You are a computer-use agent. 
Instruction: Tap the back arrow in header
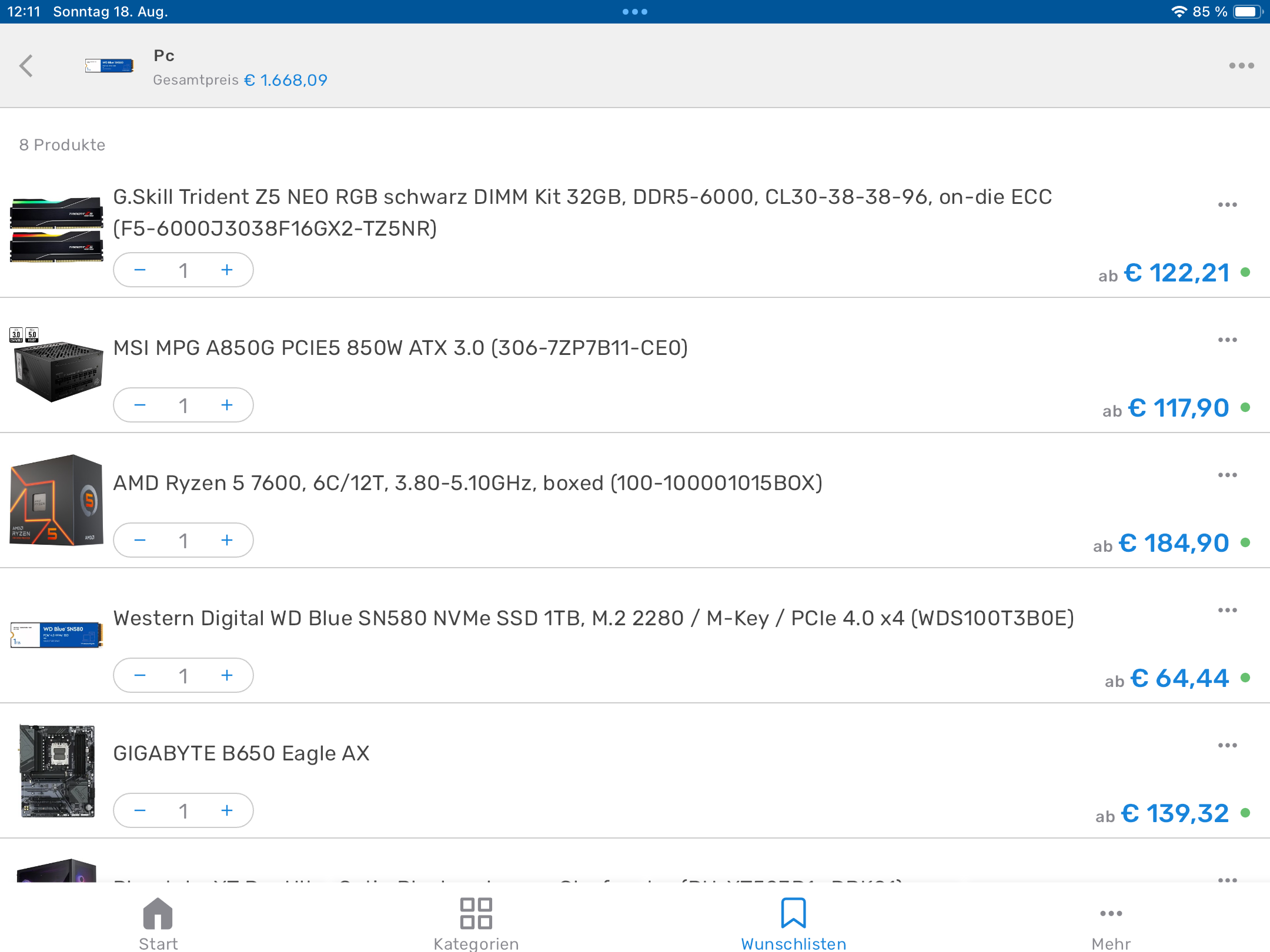(x=26, y=66)
